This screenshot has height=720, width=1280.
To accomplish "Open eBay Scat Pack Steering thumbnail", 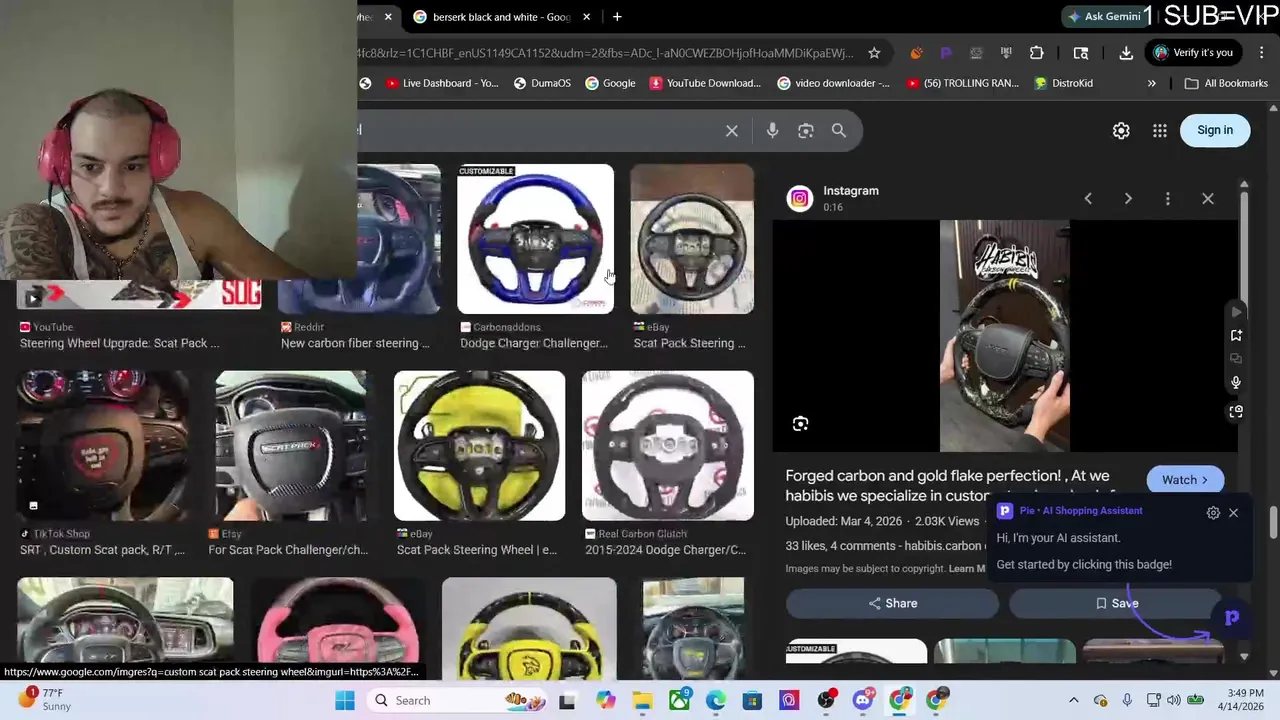I will [692, 239].
